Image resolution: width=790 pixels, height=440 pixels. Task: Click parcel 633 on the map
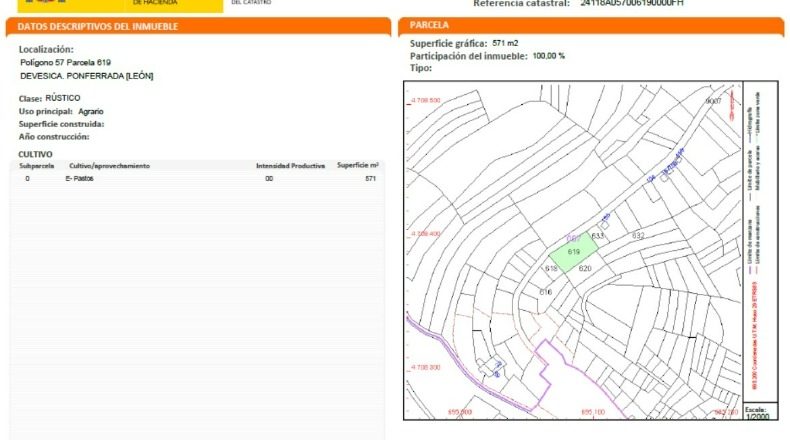[x=598, y=236]
